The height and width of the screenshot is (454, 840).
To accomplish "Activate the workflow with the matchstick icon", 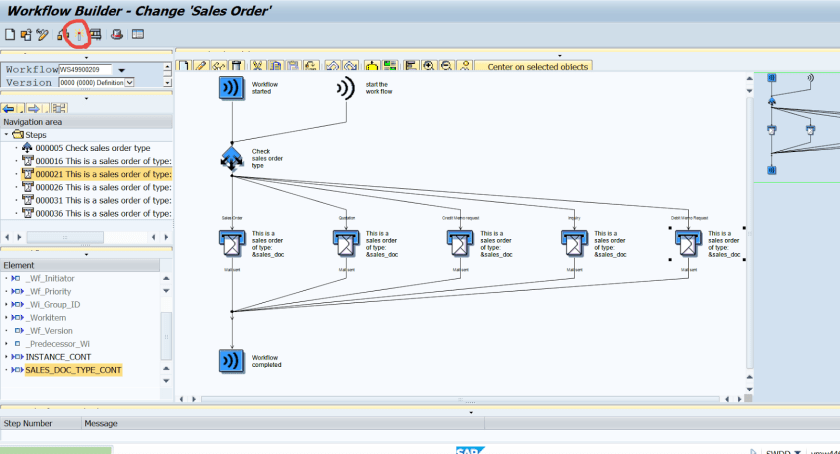I will [79, 35].
